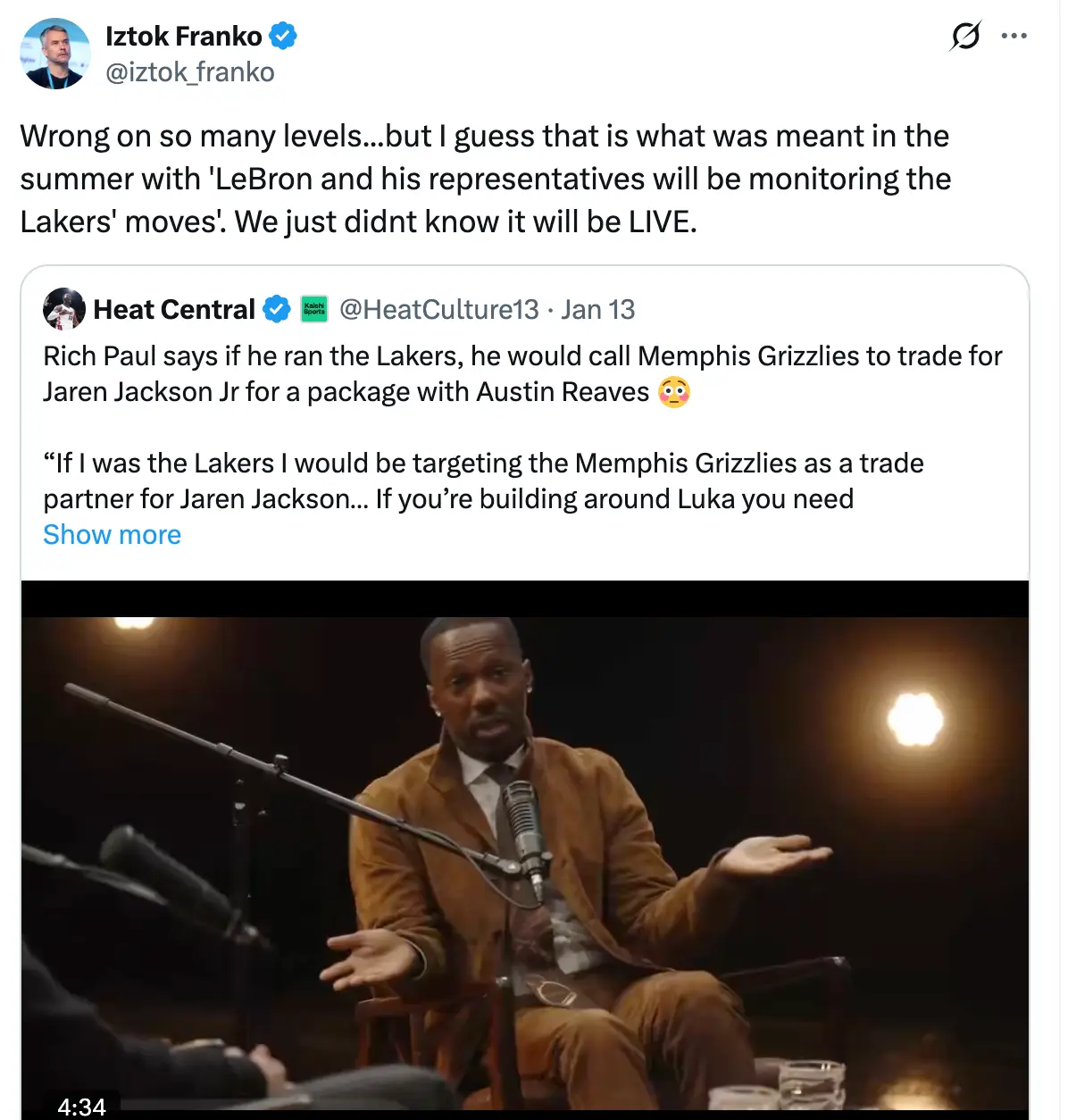Viewport: 1068px width, 1120px height.
Task: Play the Rich Paul interview video
Action: pos(525,848)
